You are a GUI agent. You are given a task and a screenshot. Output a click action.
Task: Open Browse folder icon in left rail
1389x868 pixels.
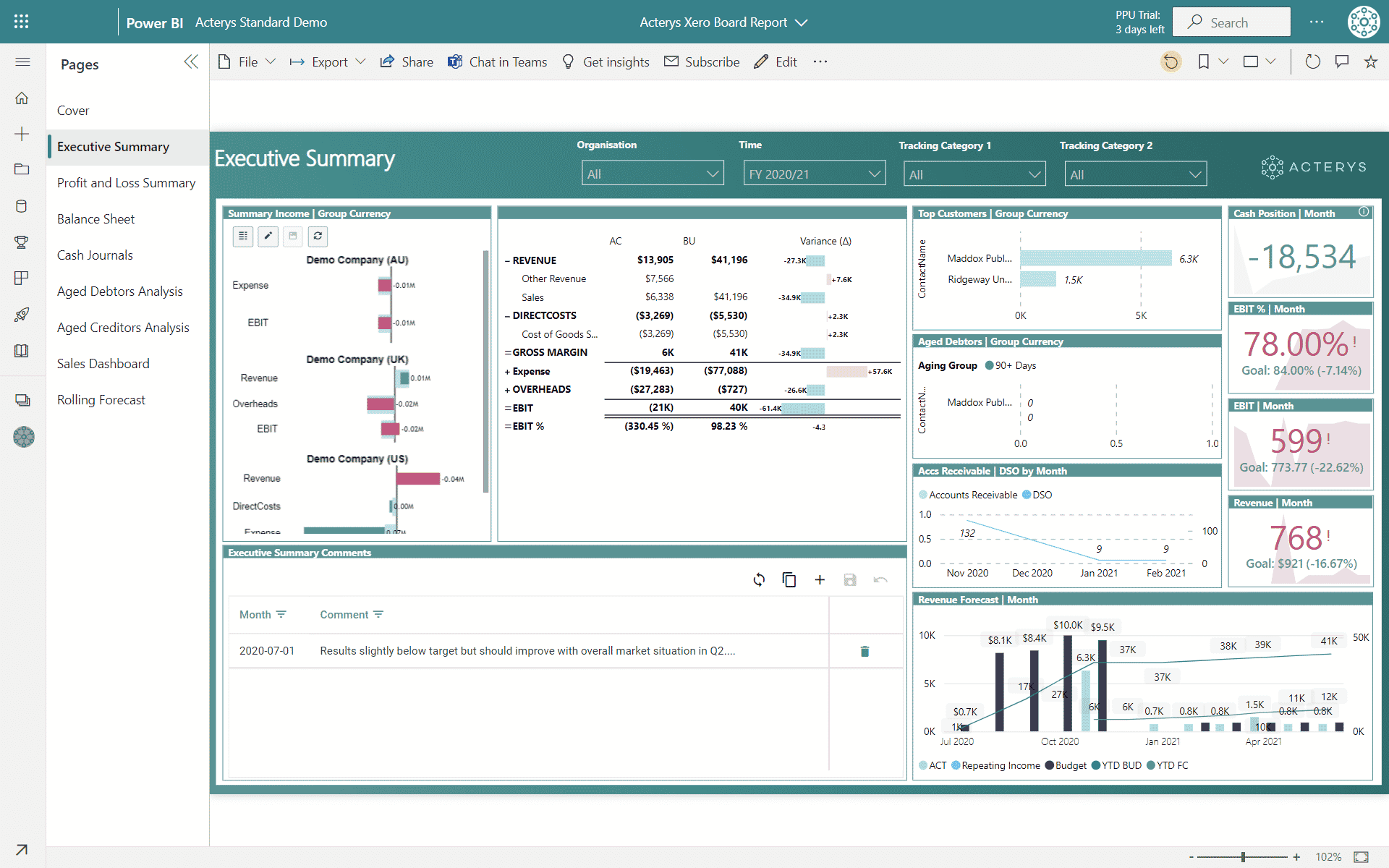pos(22,169)
